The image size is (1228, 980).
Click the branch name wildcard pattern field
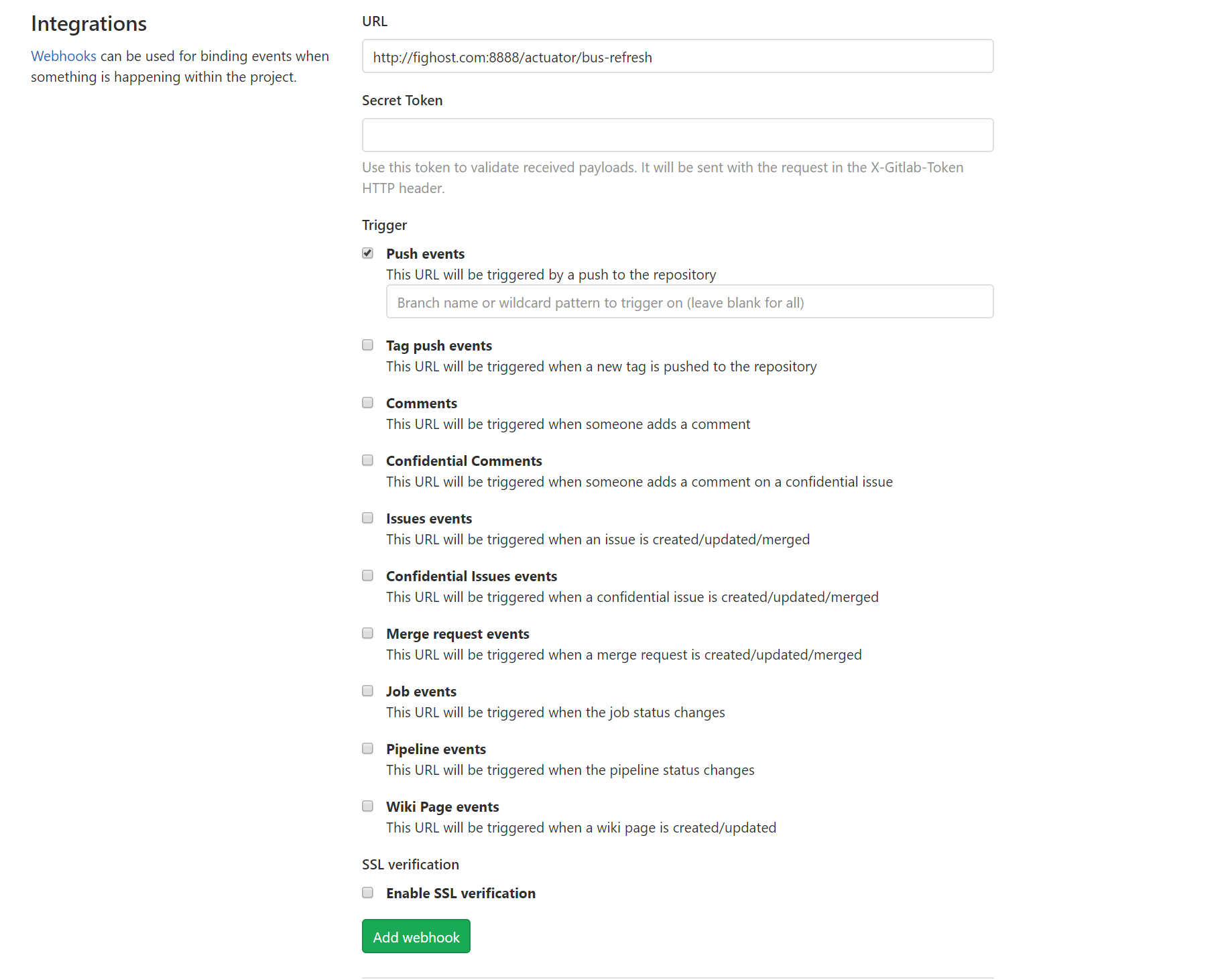click(689, 302)
